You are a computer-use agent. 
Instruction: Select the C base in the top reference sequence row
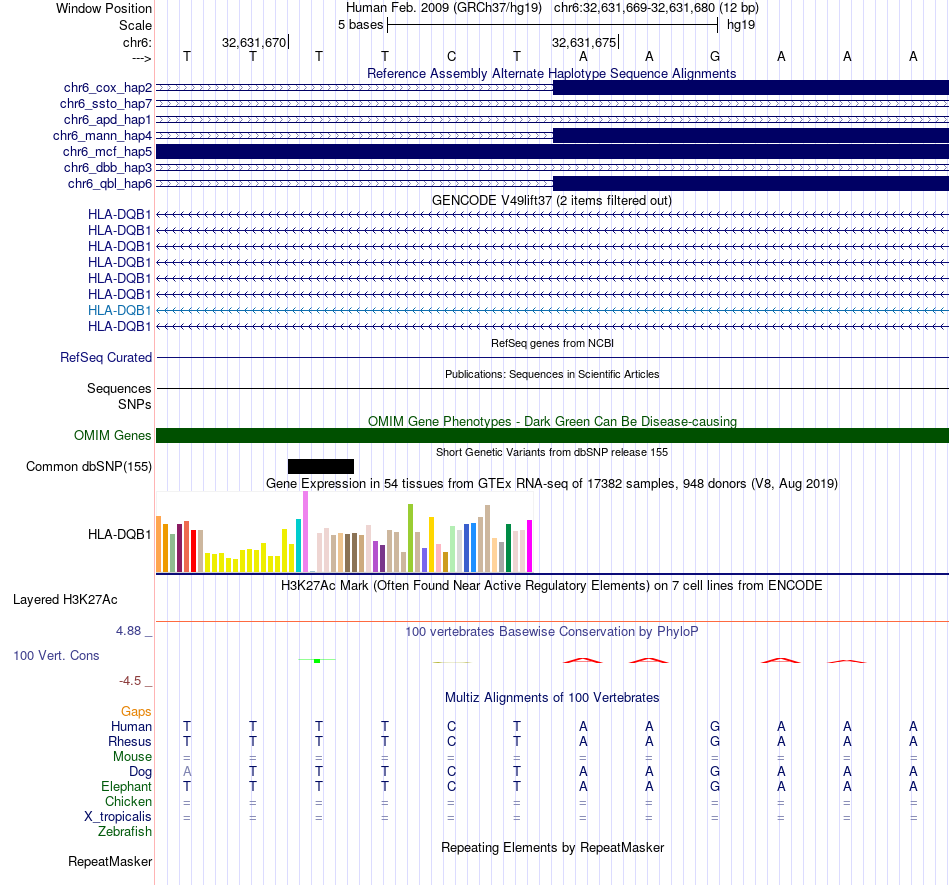point(451,56)
